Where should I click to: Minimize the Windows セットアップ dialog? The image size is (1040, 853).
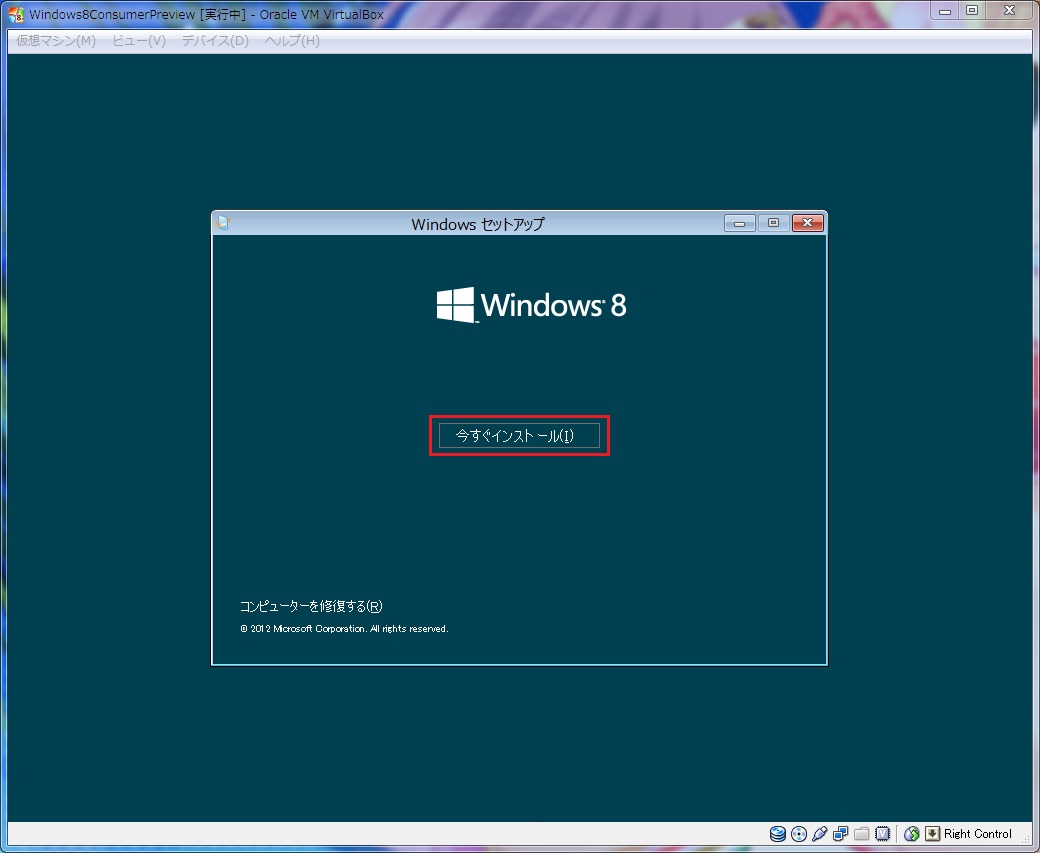740,223
